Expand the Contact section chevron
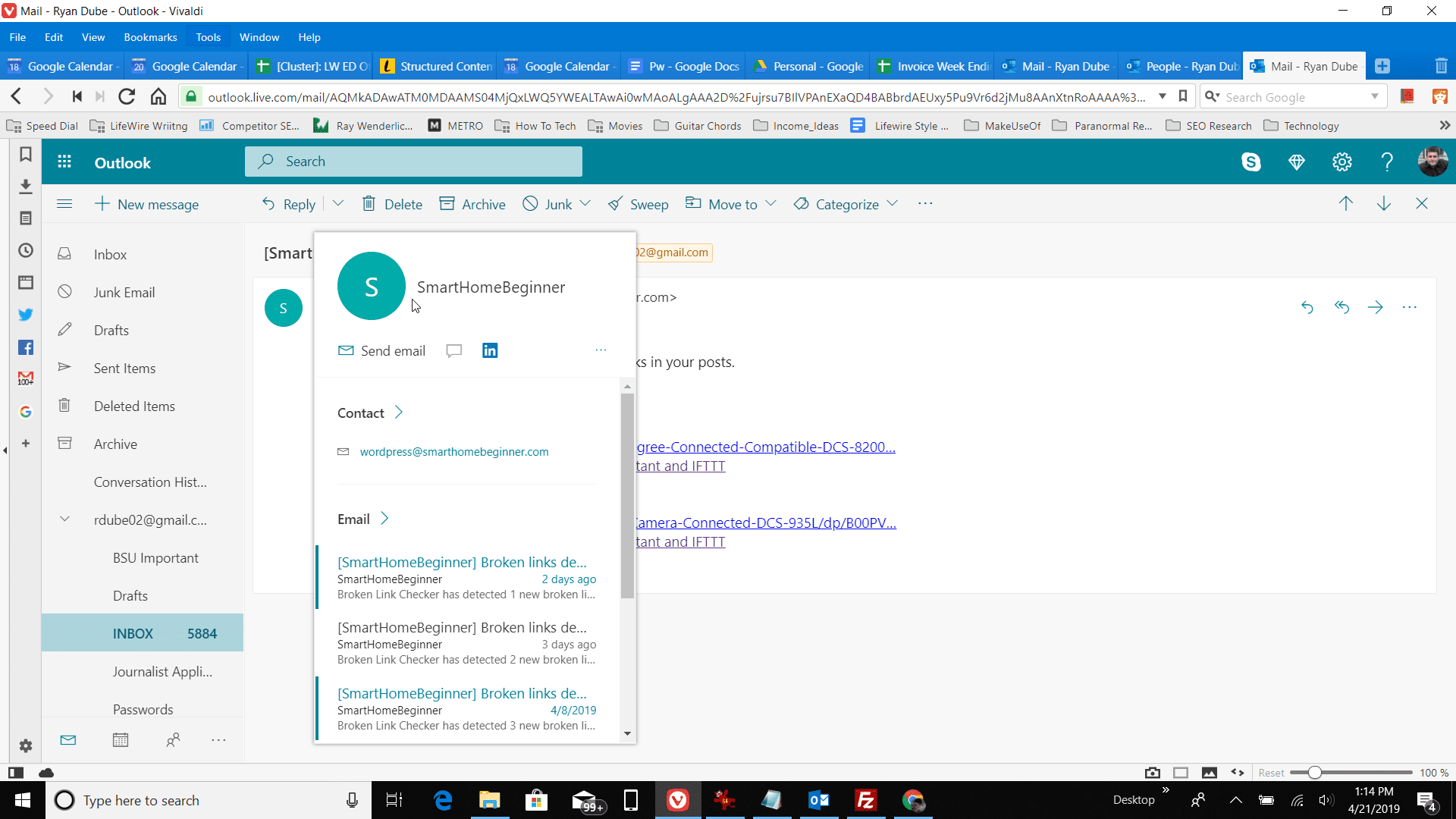 [400, 412]
